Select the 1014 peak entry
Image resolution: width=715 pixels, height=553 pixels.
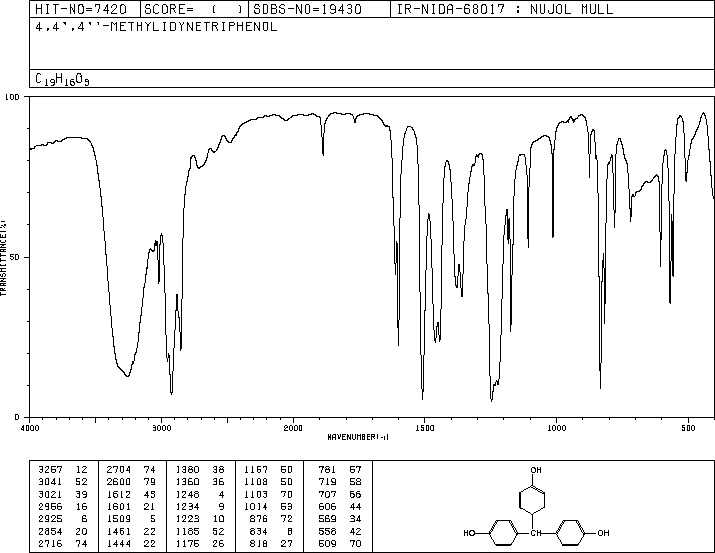tap(256, 506)
